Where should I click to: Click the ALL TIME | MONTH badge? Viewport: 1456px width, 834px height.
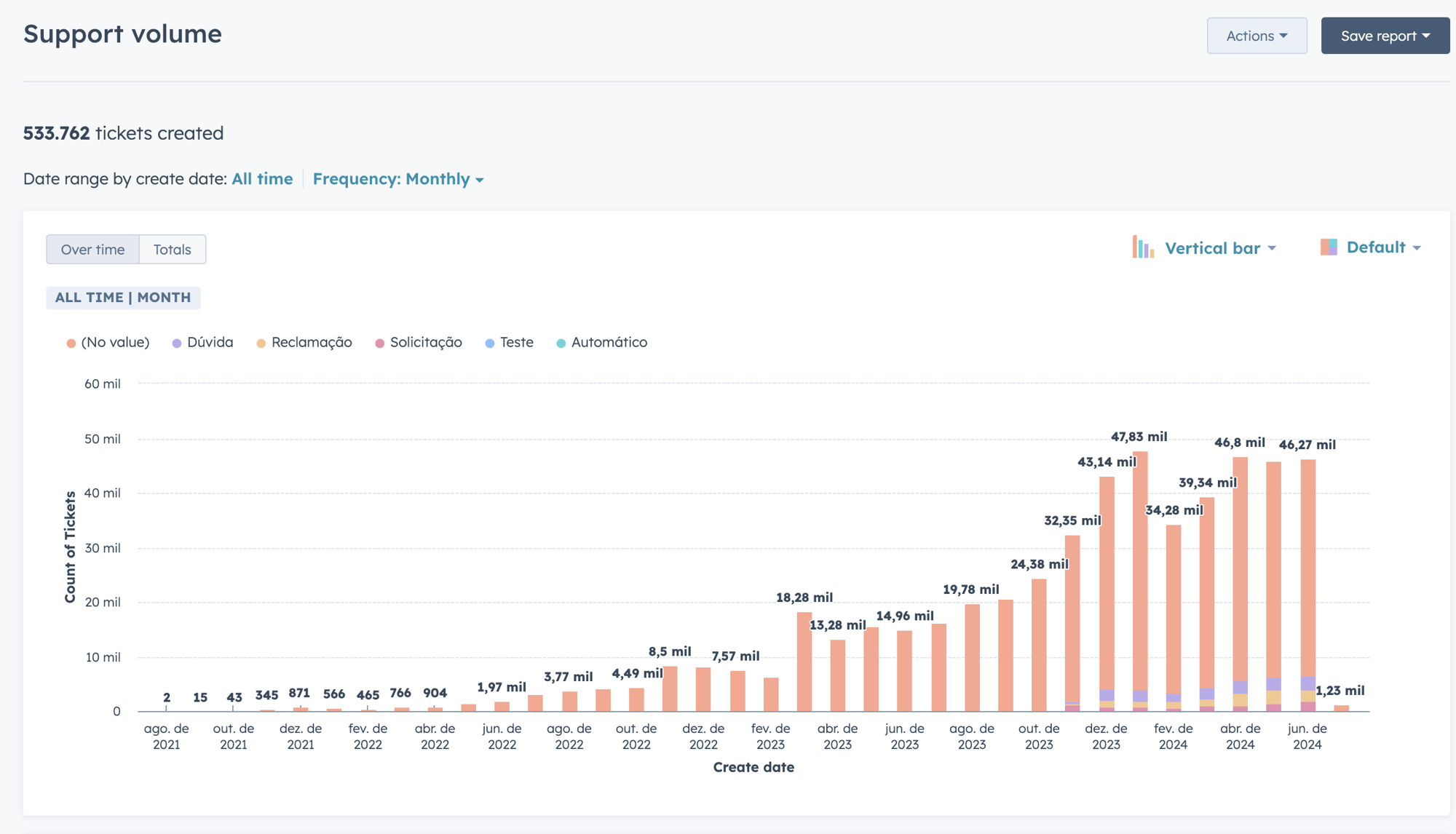click(x=123, y=298)
